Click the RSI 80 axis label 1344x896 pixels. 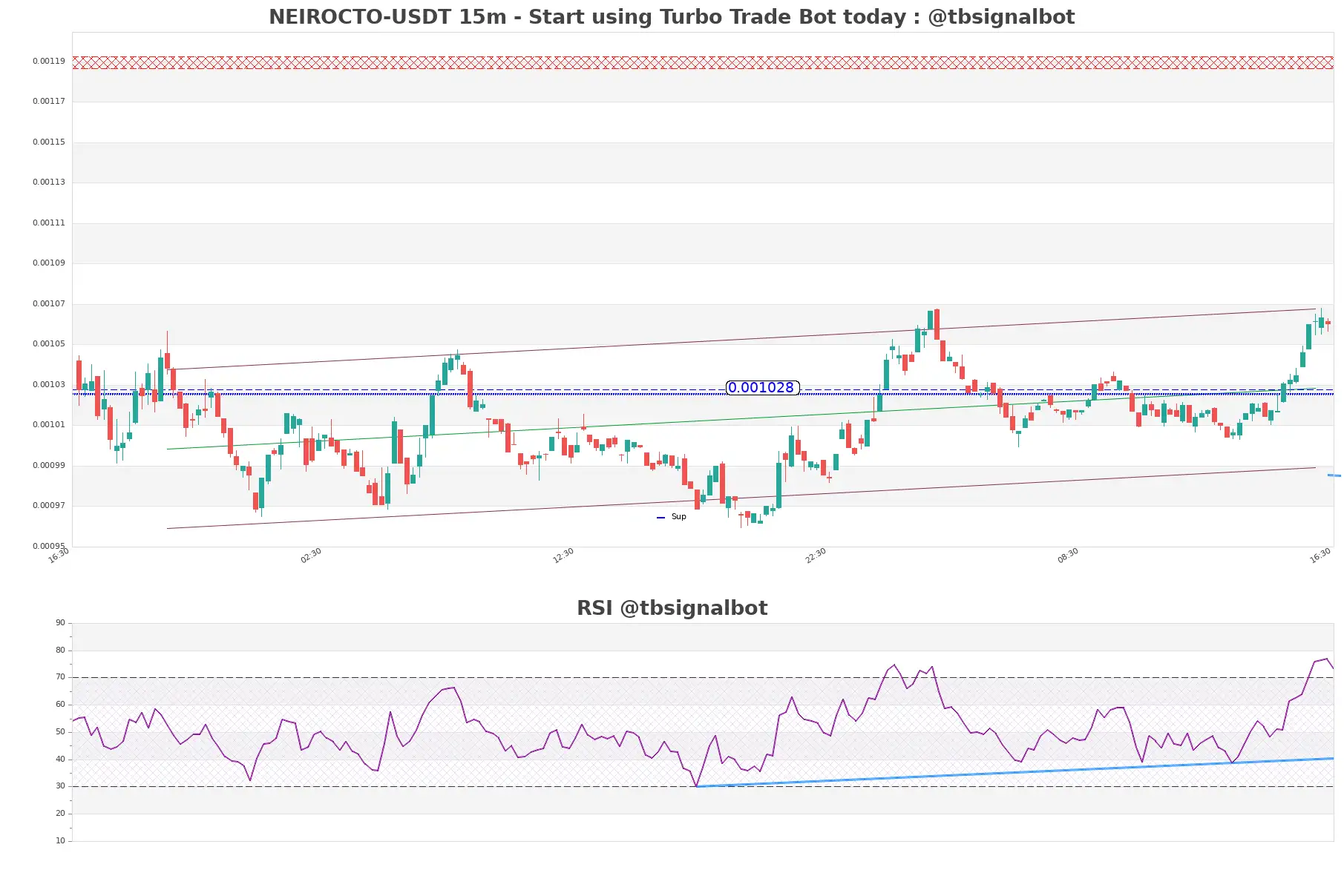coord(60,650)
